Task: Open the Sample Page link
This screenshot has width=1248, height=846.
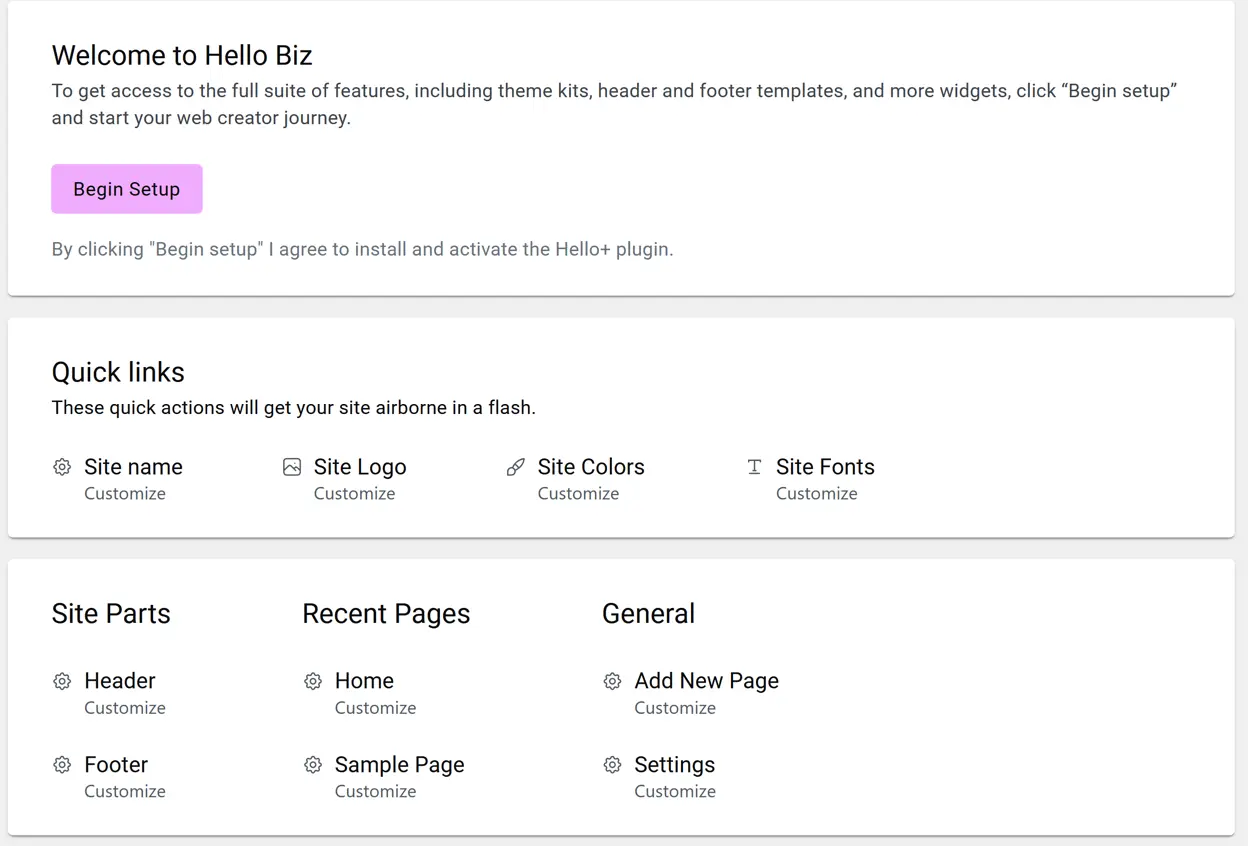Action: [399, 765]
